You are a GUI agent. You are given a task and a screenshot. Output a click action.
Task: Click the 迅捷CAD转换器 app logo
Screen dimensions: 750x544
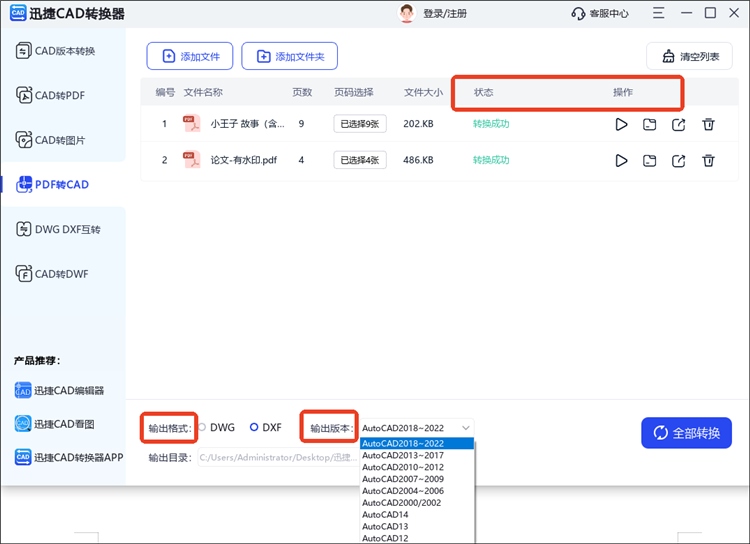point(18,13)
